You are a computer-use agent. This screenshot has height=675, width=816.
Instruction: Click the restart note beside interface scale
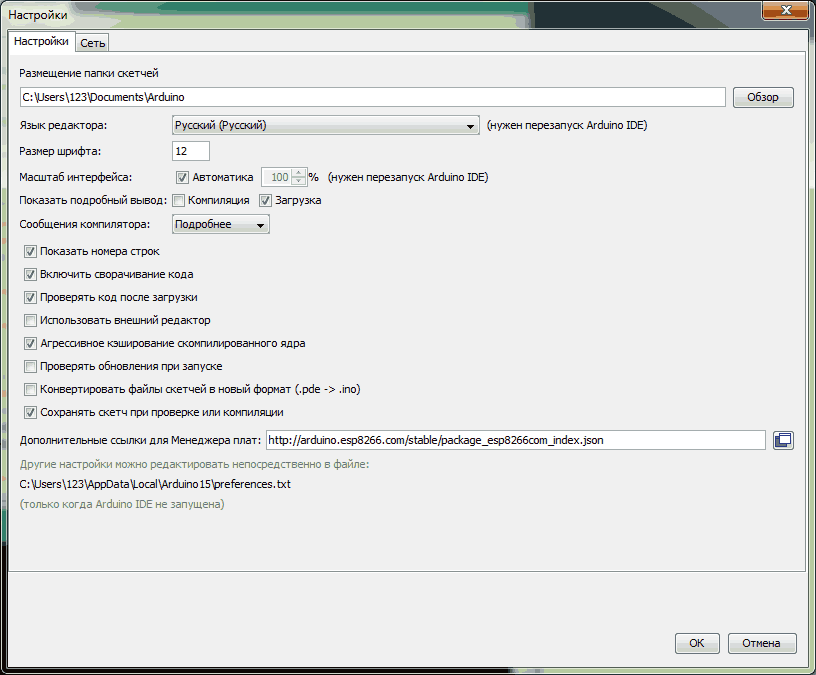(408, 177)
